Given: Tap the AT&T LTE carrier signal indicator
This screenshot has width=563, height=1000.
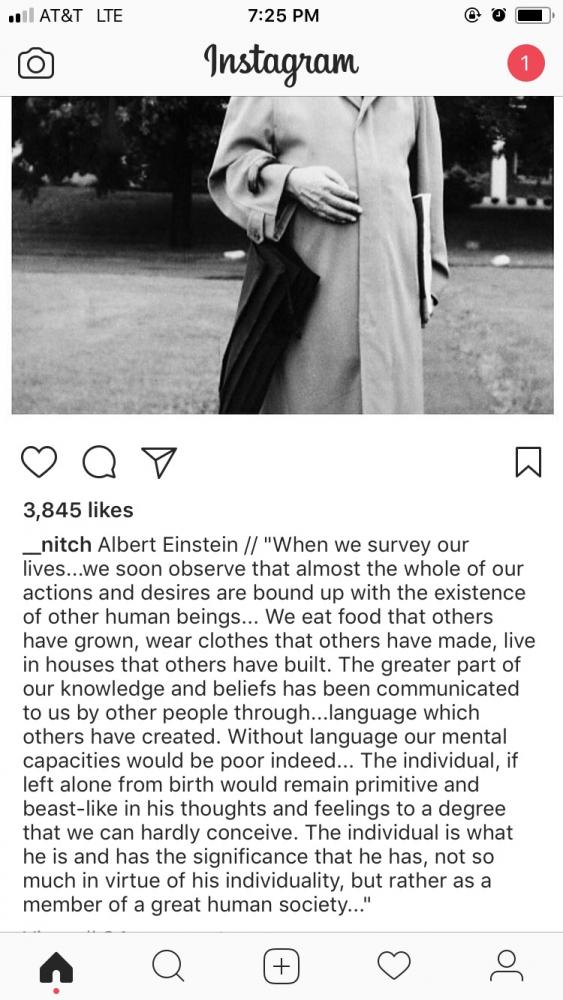Looking at the screenshot, I should pyautogui.click(x=66, y=16).
